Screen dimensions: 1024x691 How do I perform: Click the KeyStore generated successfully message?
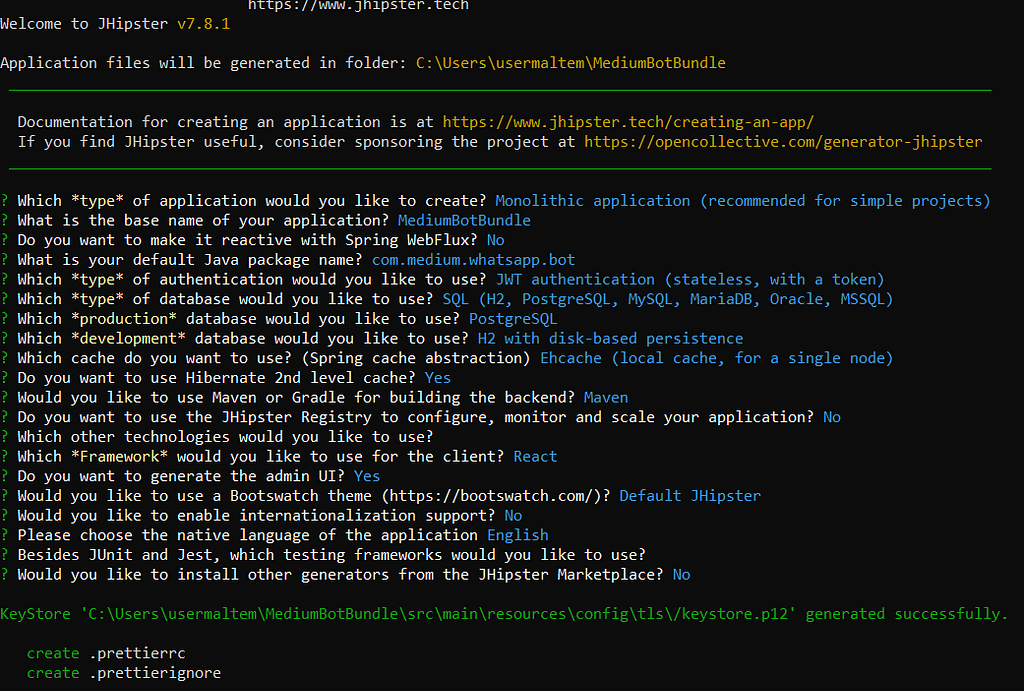click(x=504, y=614)
